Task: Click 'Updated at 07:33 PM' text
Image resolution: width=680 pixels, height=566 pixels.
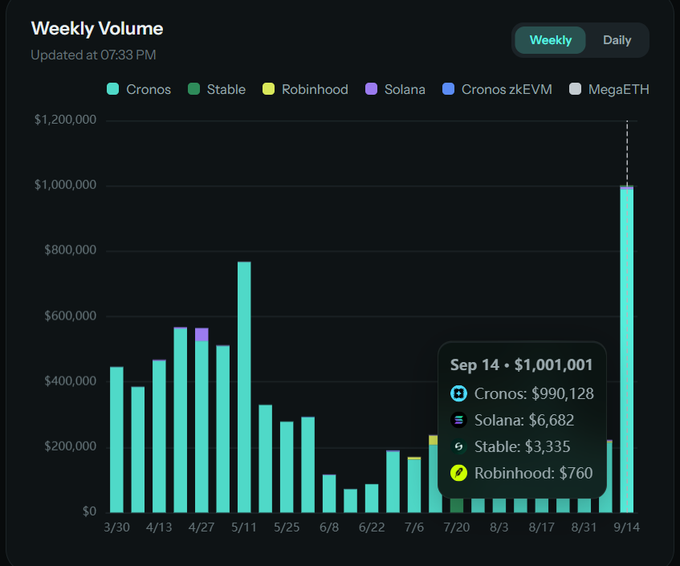Action: point(93,55)
